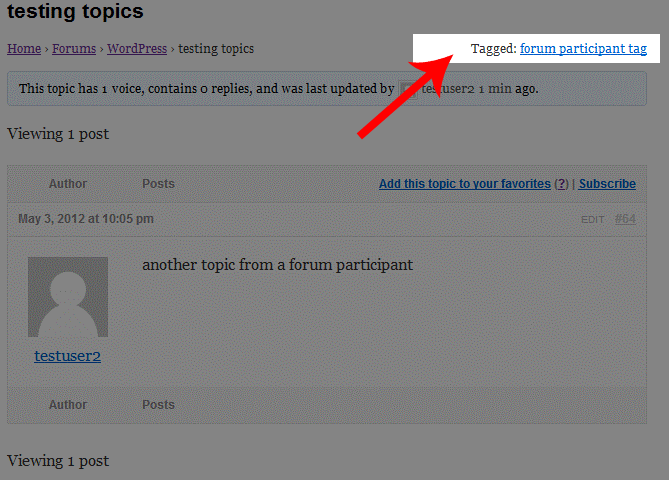Screen dimensions: 669x480
Task: Add this topic to your favorites
Action: pyautogui.click(x=464, y=184)
